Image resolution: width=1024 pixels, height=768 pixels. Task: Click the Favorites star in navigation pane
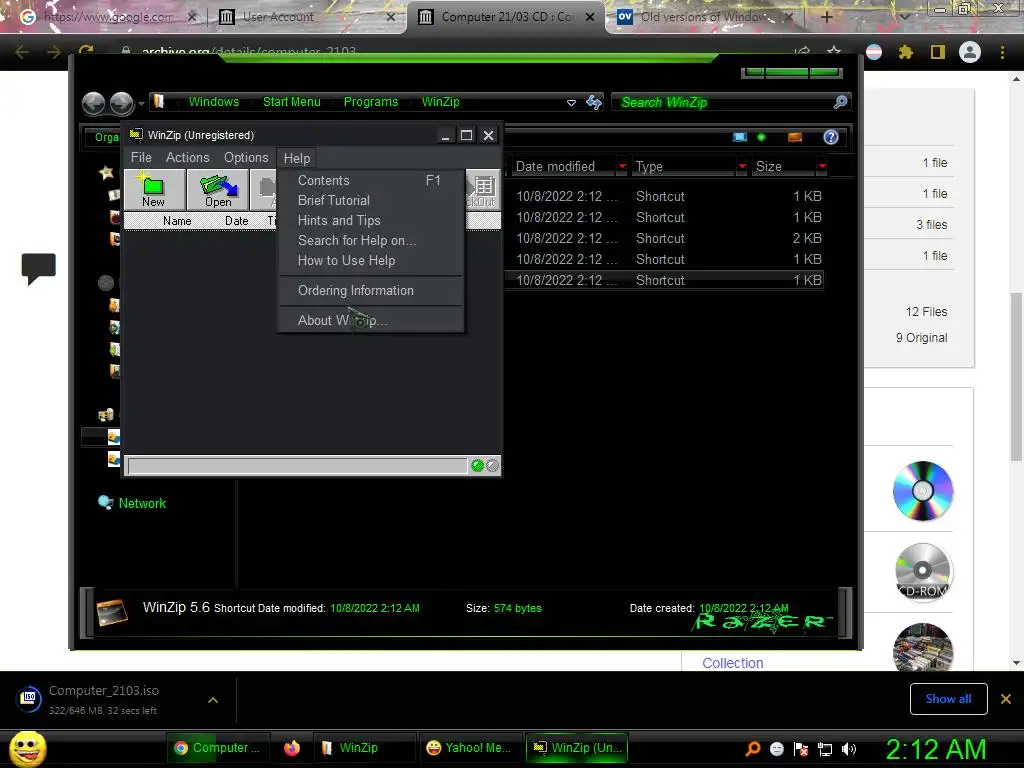pos(106,172)
